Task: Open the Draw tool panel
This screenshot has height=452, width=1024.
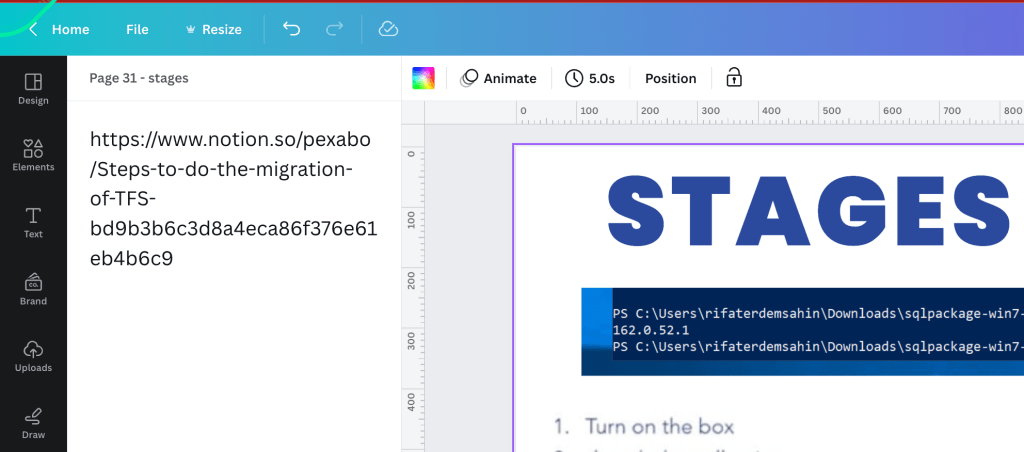Action: point(33,423)
